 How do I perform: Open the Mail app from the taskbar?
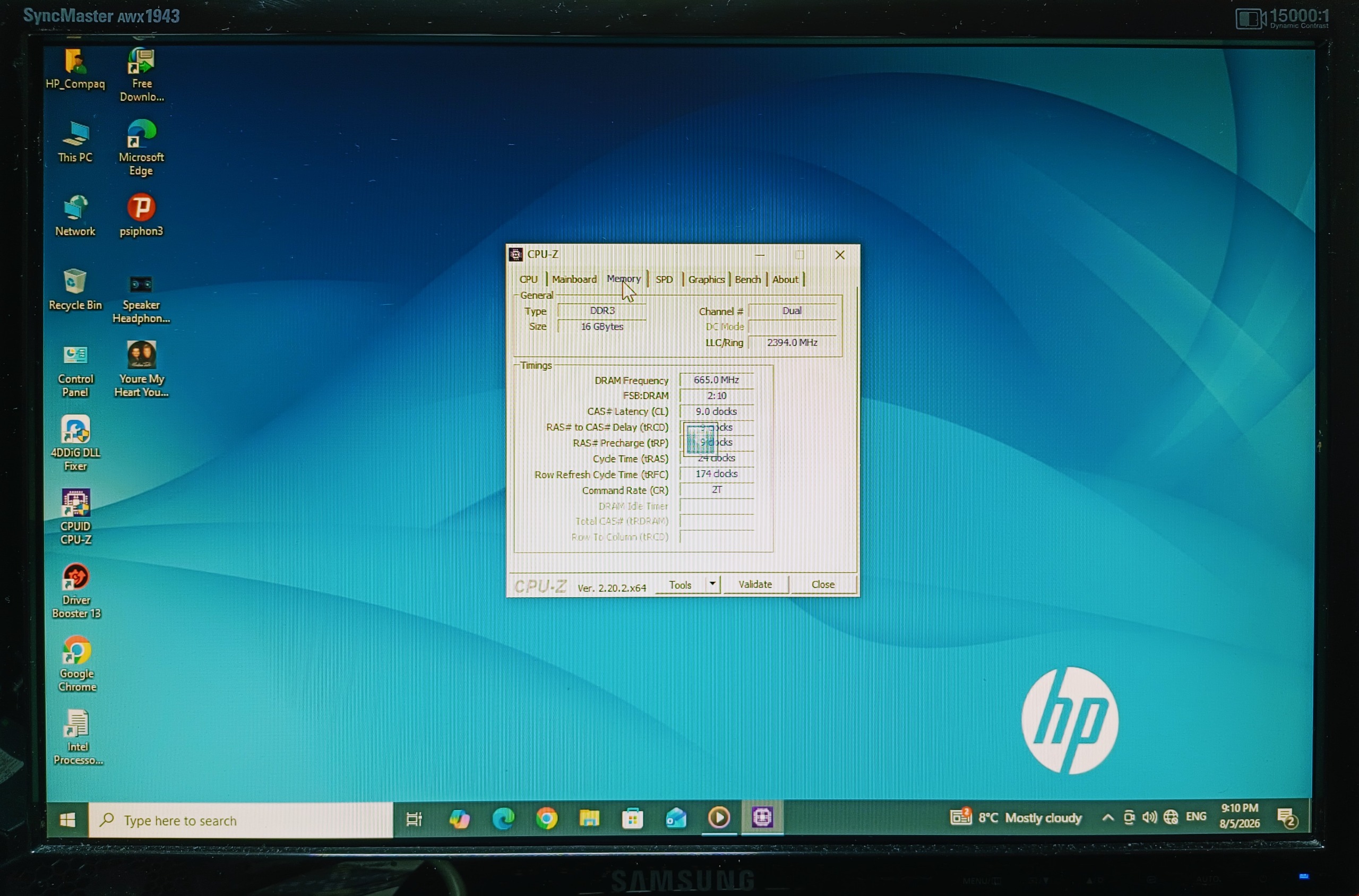pos(676,818)
